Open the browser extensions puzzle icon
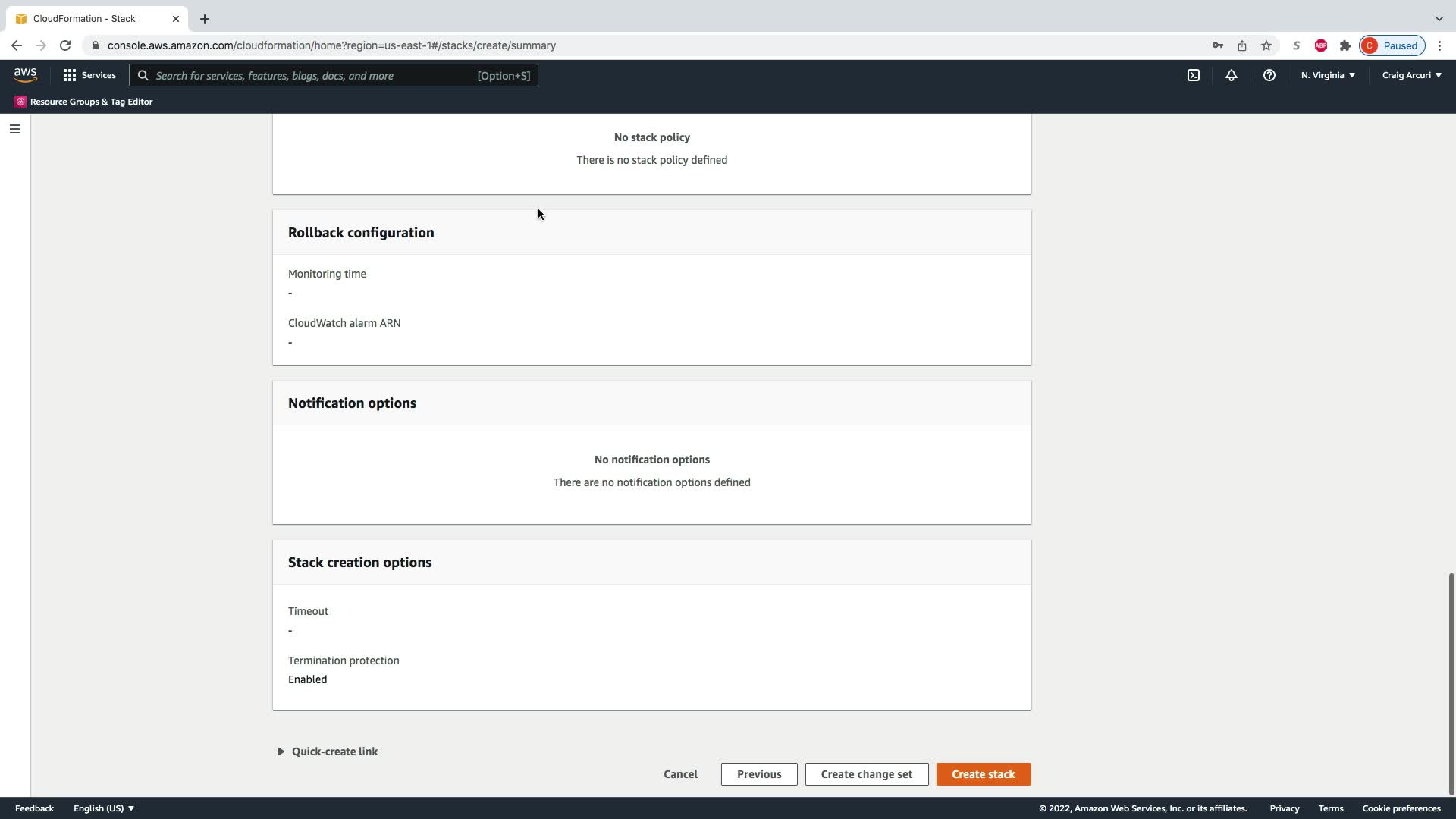 [1345, 45]
